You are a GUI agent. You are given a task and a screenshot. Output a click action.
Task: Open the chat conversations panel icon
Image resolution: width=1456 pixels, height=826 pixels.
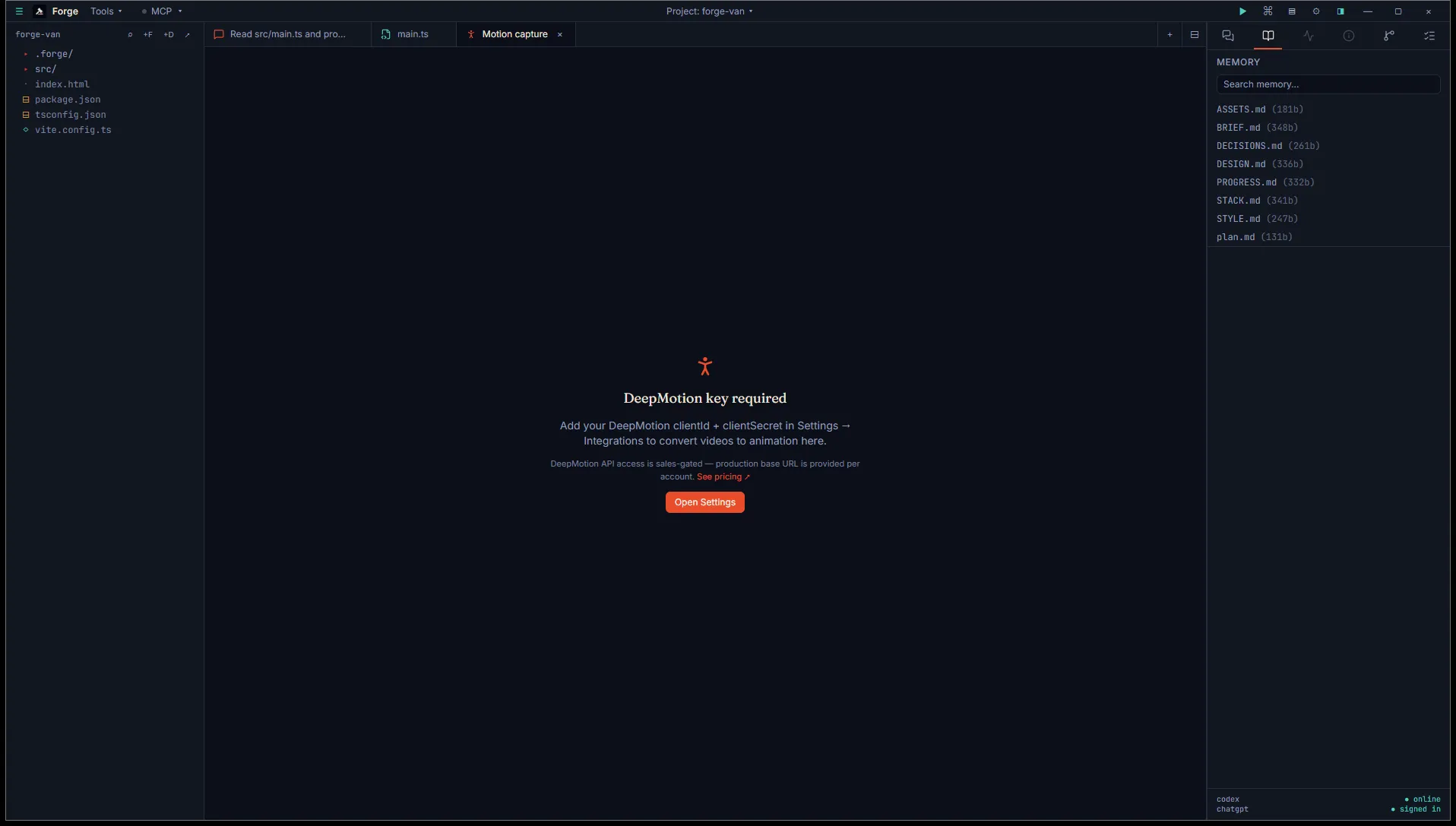click(1227, 36)
